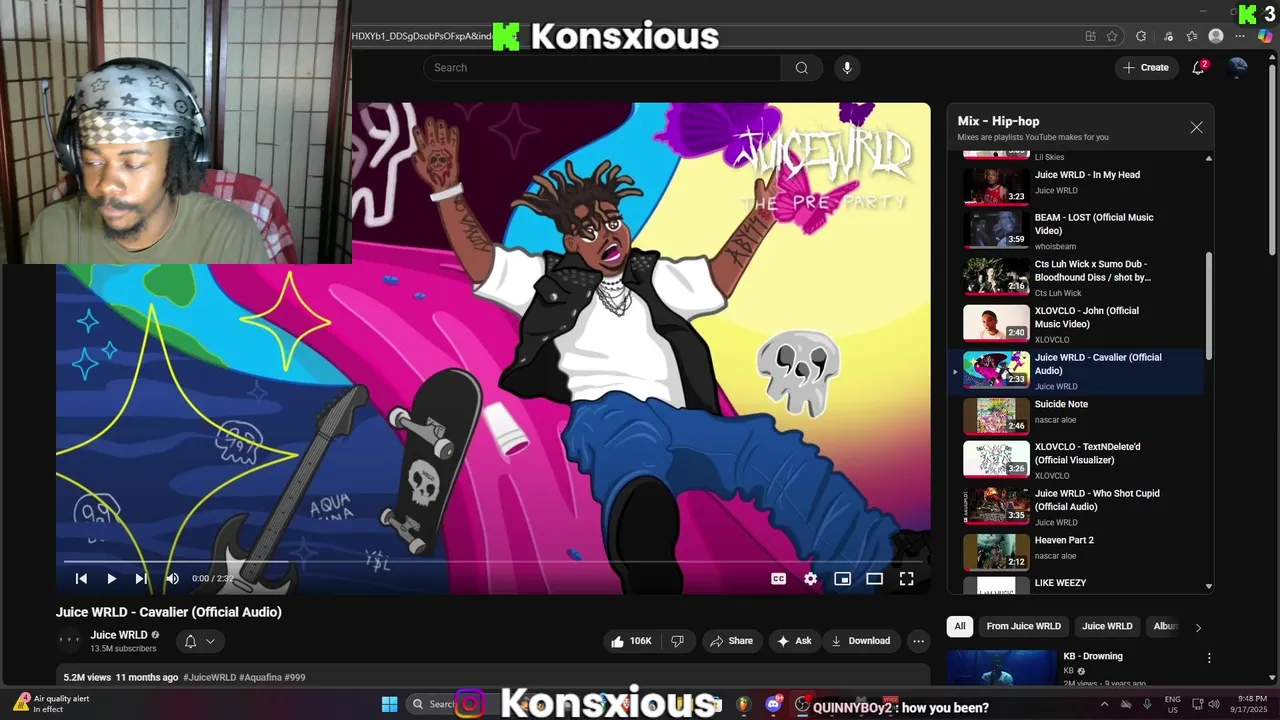Image resolution: width=1280 pixels, height=720 pixels.
Task: Play Bloodhound Diss from the playlist
Action: click(1078, 276)
